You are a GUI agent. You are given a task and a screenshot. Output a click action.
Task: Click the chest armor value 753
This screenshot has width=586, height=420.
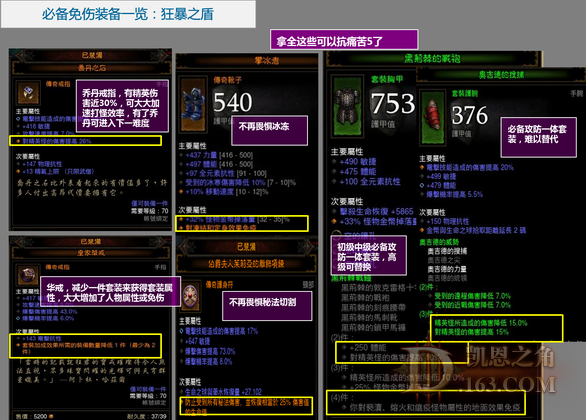[393, 103]
